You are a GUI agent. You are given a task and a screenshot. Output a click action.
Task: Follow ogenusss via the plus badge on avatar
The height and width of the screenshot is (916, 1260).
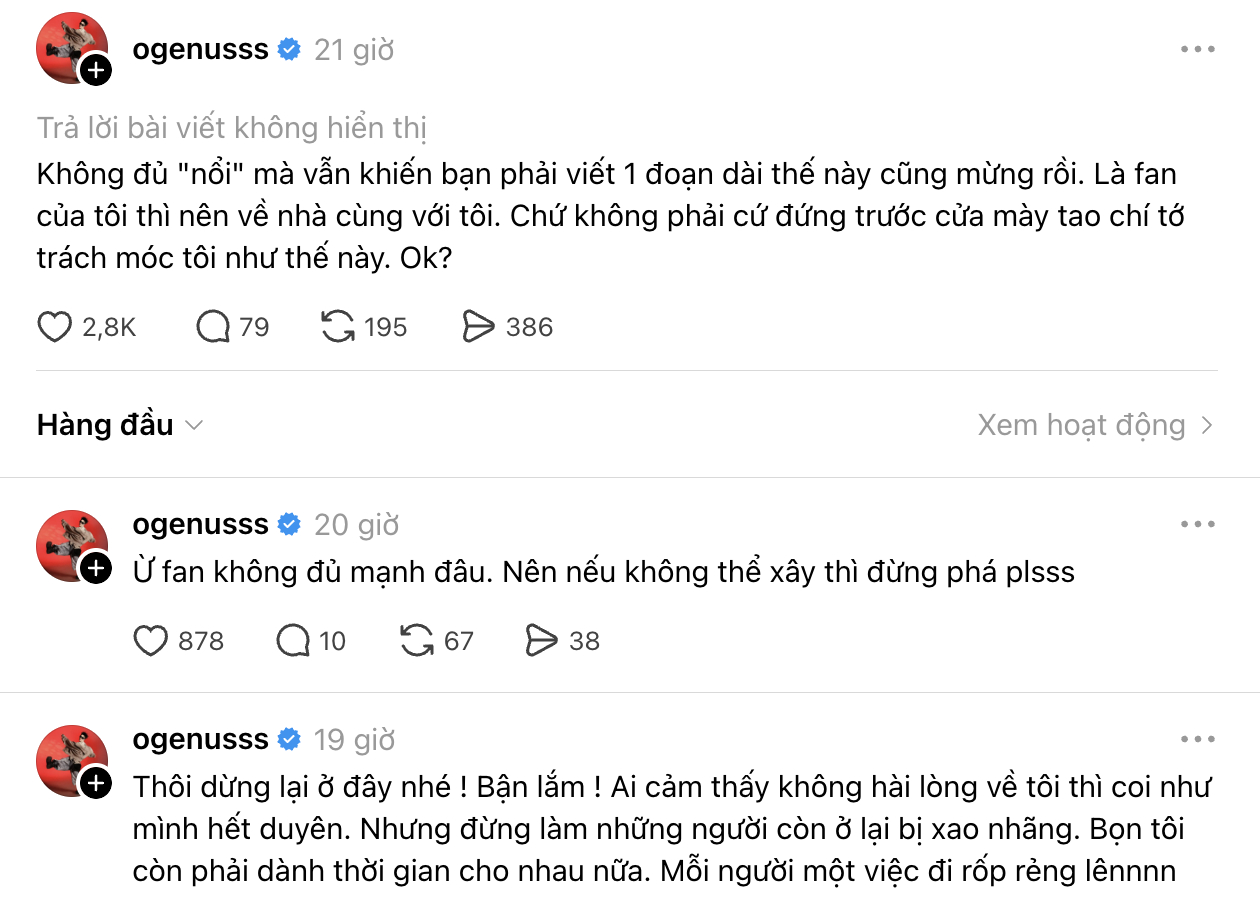click(95, 70)
